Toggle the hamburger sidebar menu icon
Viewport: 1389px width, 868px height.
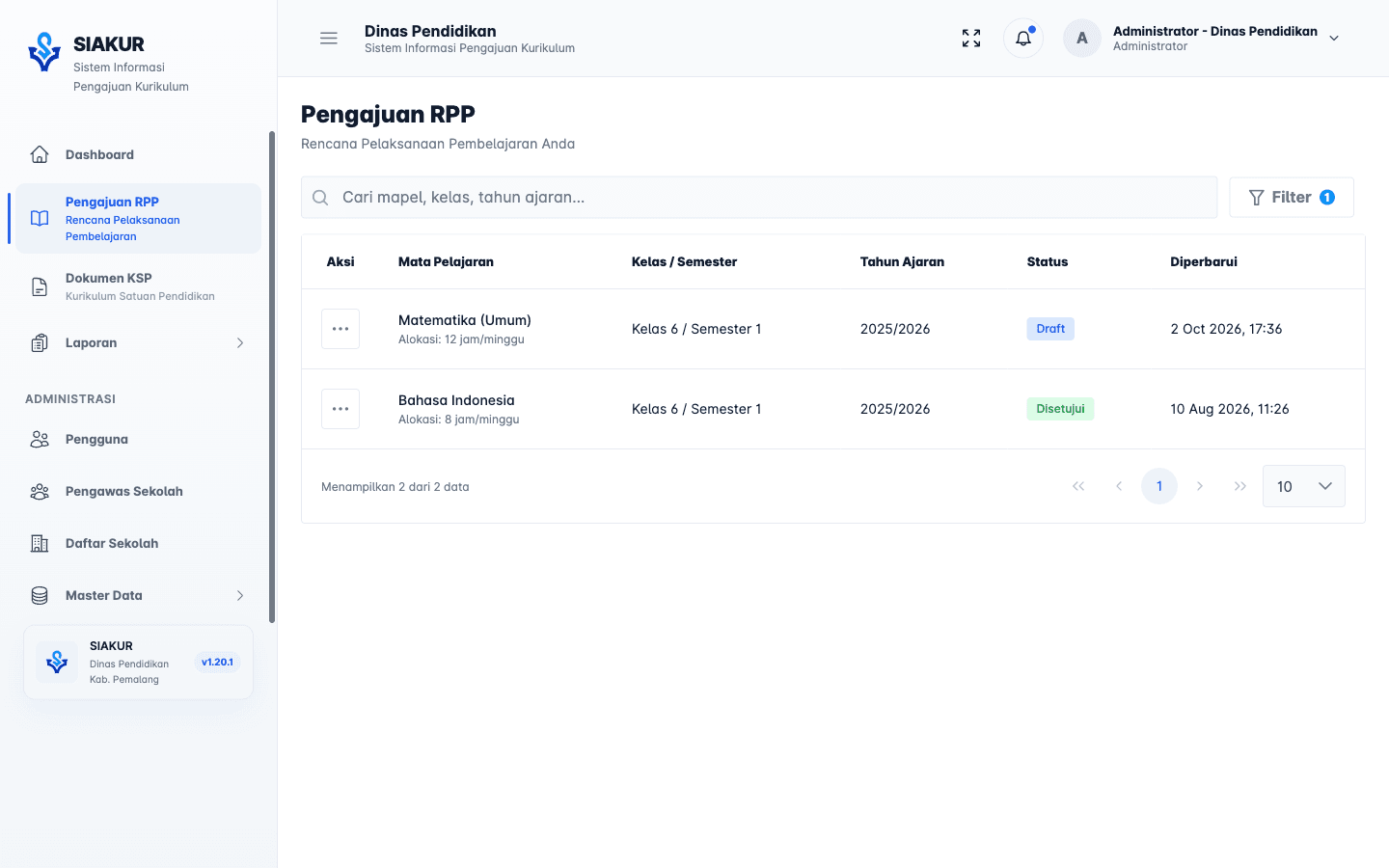pyautogui.click(x=329, y=39)
